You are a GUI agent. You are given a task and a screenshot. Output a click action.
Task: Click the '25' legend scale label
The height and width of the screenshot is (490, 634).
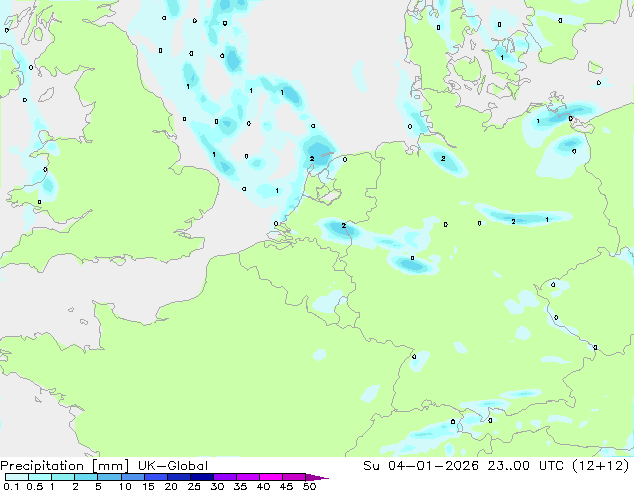pos(194,486)
